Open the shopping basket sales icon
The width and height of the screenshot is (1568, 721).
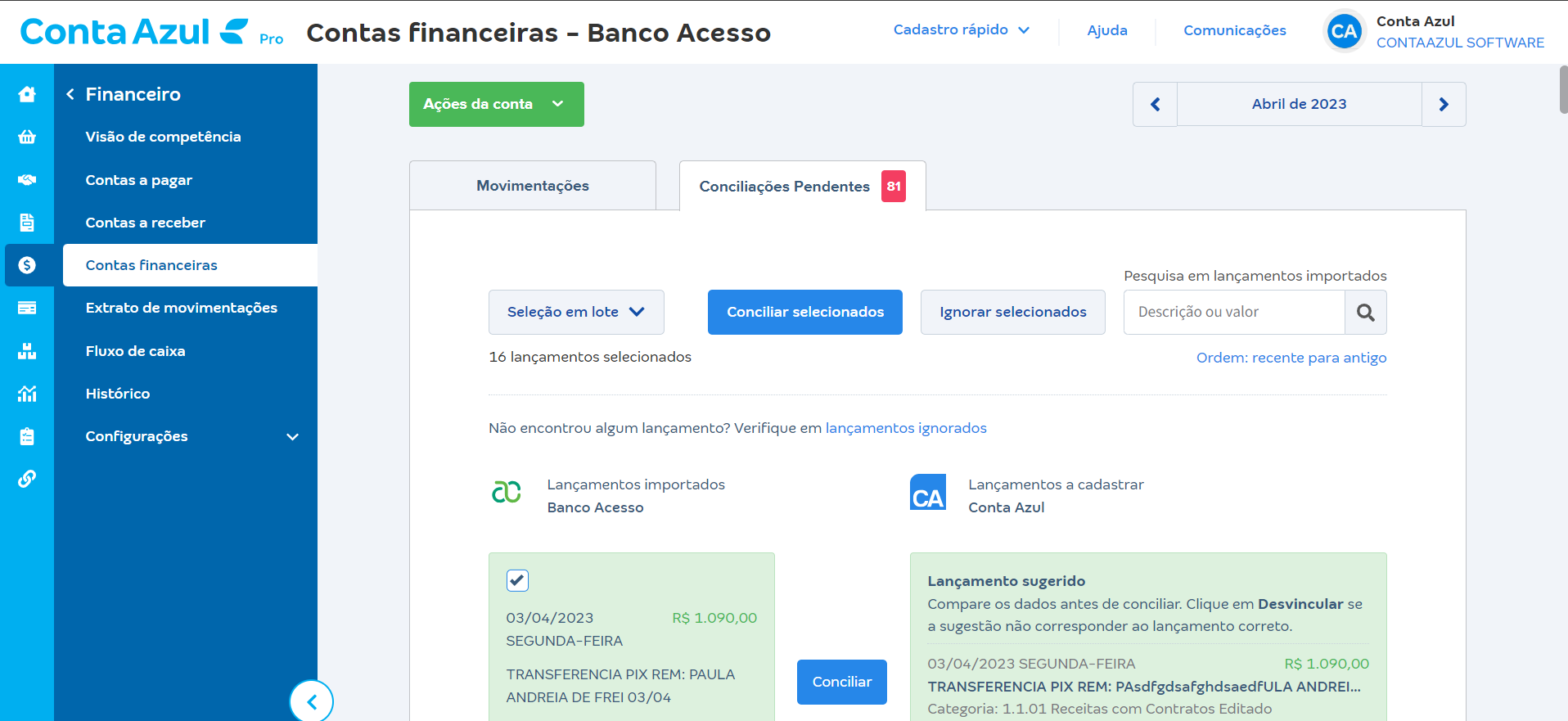coord(27,137)
